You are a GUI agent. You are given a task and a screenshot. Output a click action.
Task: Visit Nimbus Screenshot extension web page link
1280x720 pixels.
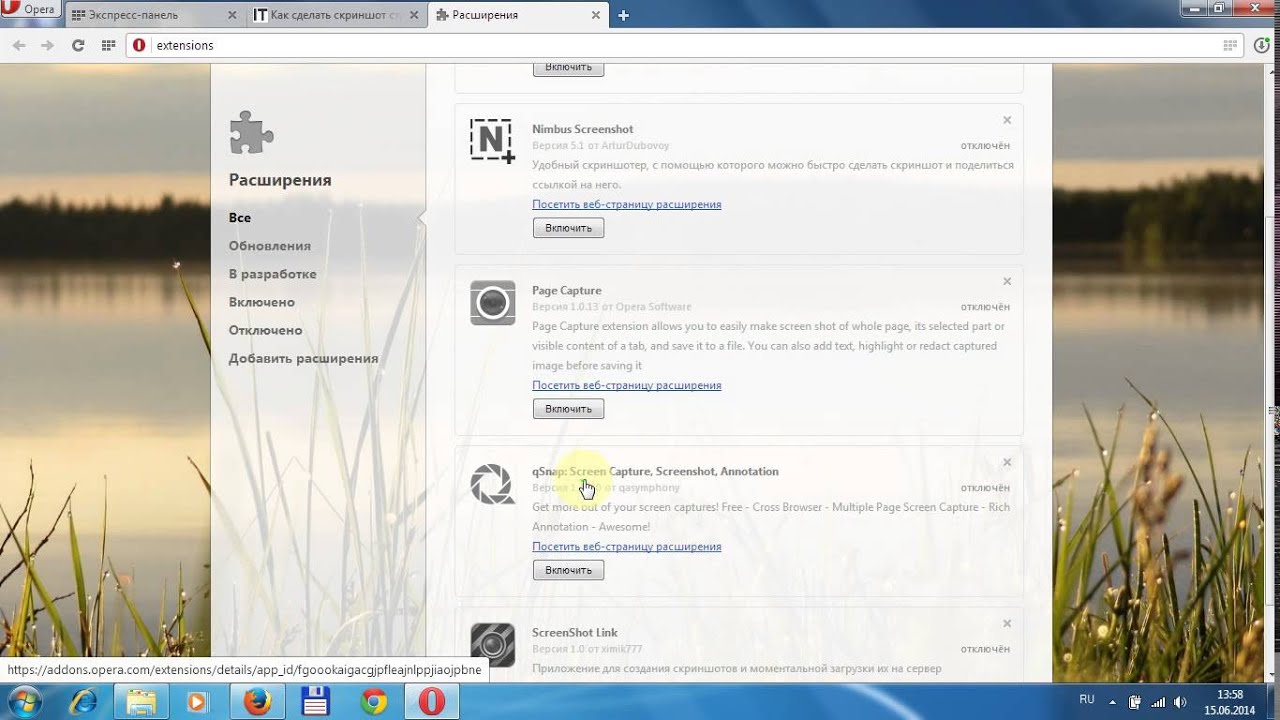coord(626,204)
